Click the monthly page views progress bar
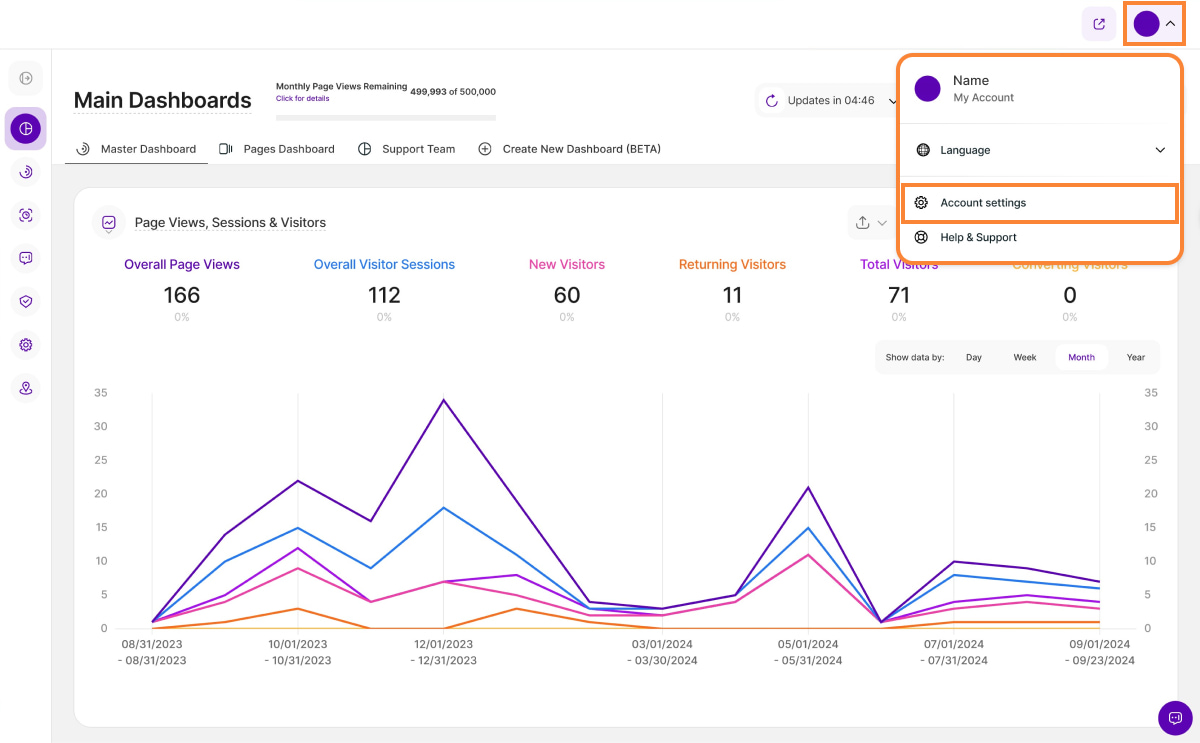The height and width of the screenshot is (743, 1200). click(385, 118)
